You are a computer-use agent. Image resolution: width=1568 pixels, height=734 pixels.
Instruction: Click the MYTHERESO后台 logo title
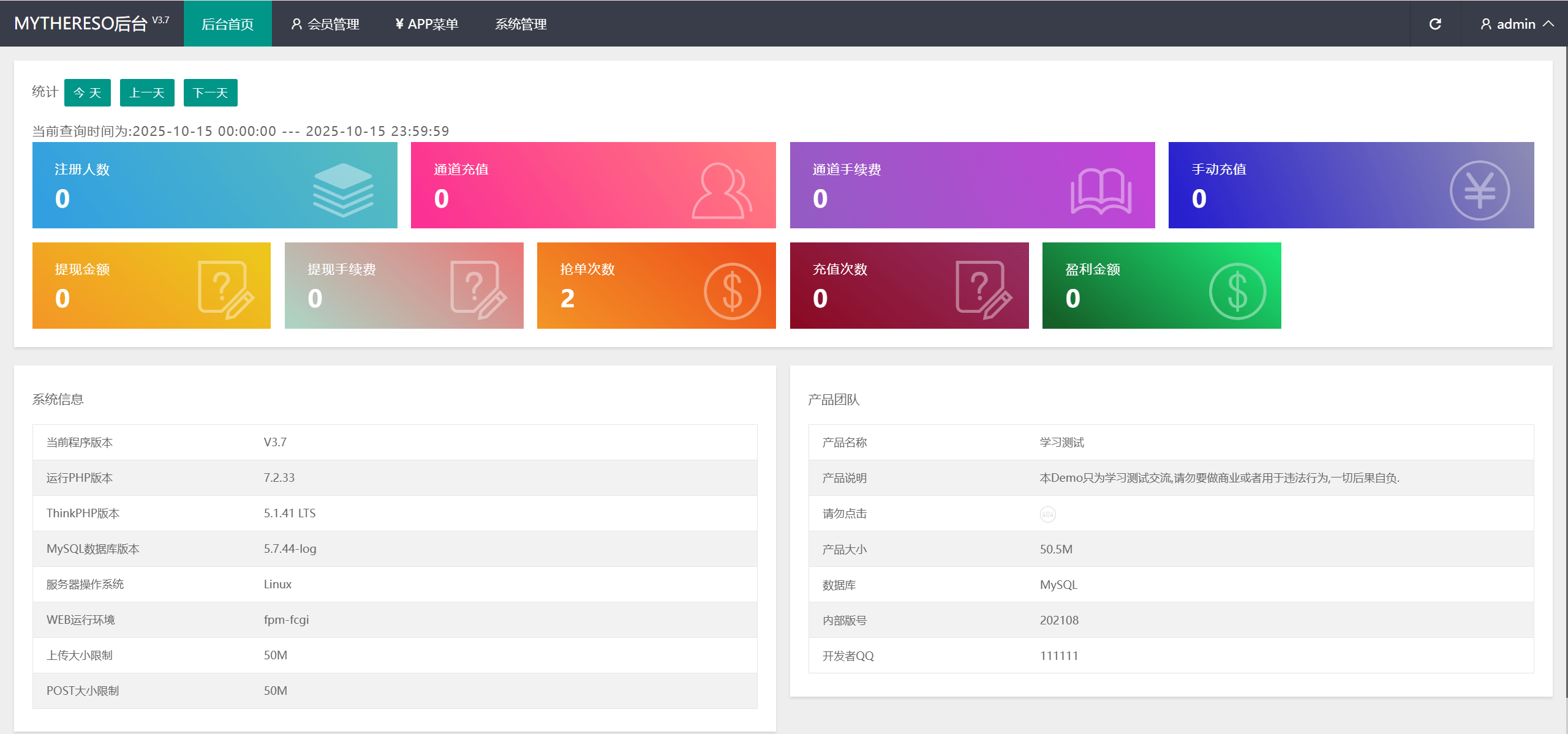click(x=81, y=23)
